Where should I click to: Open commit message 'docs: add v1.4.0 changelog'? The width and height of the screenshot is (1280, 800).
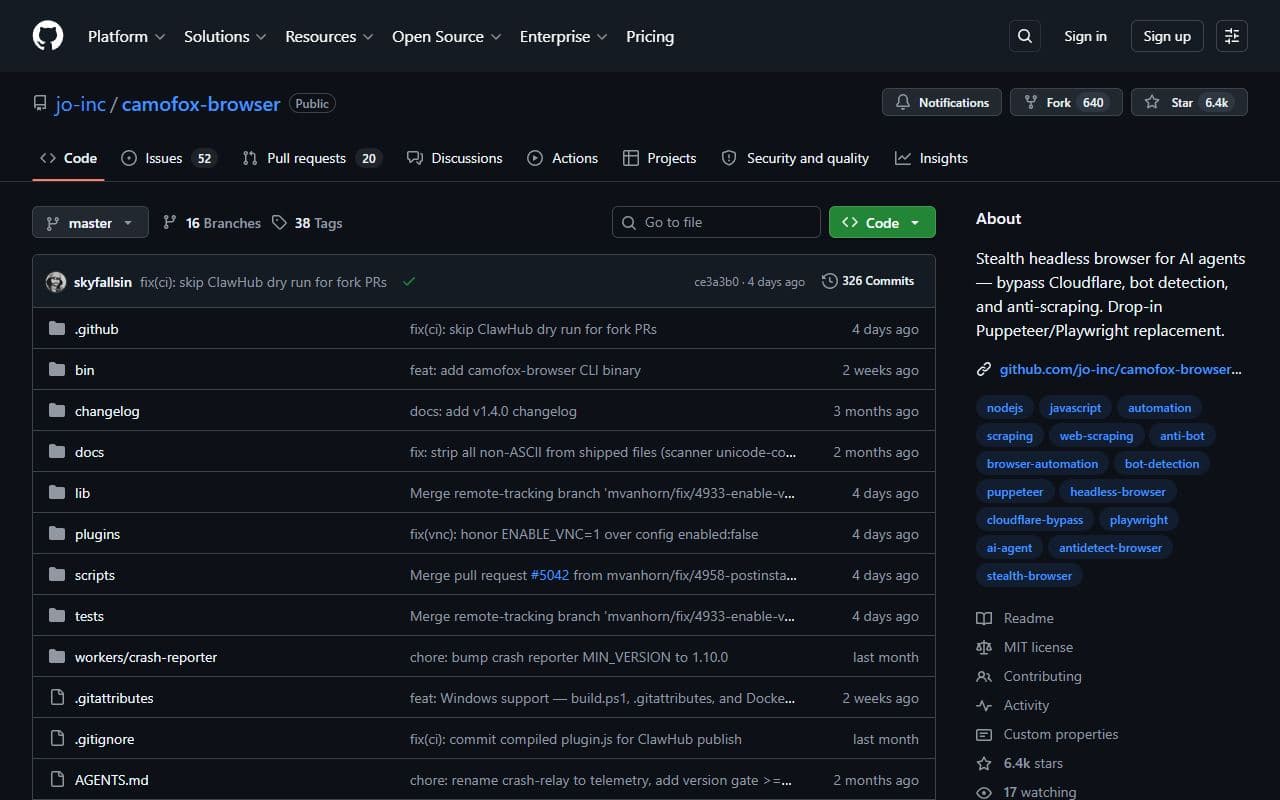493,411
